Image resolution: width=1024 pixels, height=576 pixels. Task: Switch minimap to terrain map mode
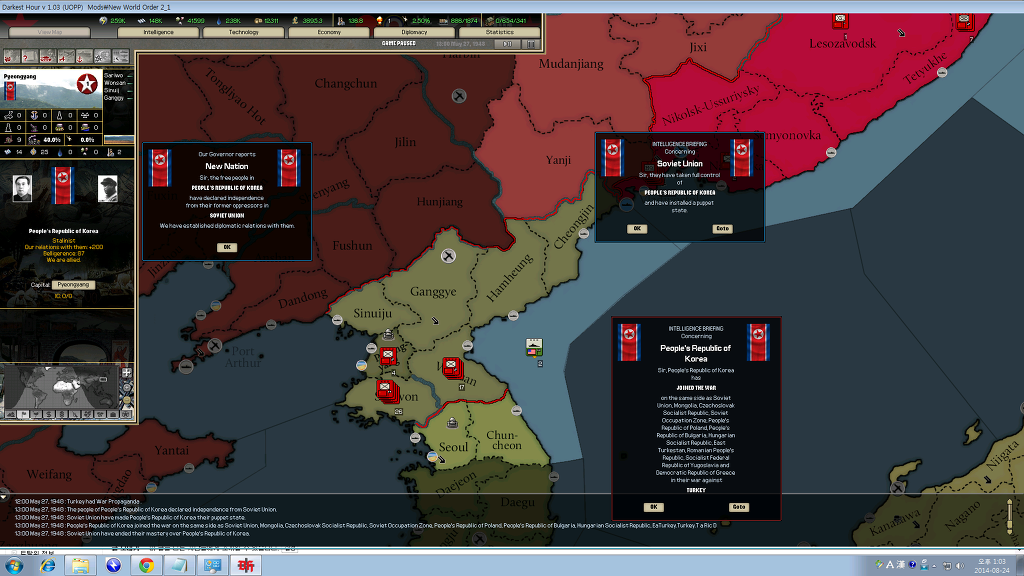point(11,414)
